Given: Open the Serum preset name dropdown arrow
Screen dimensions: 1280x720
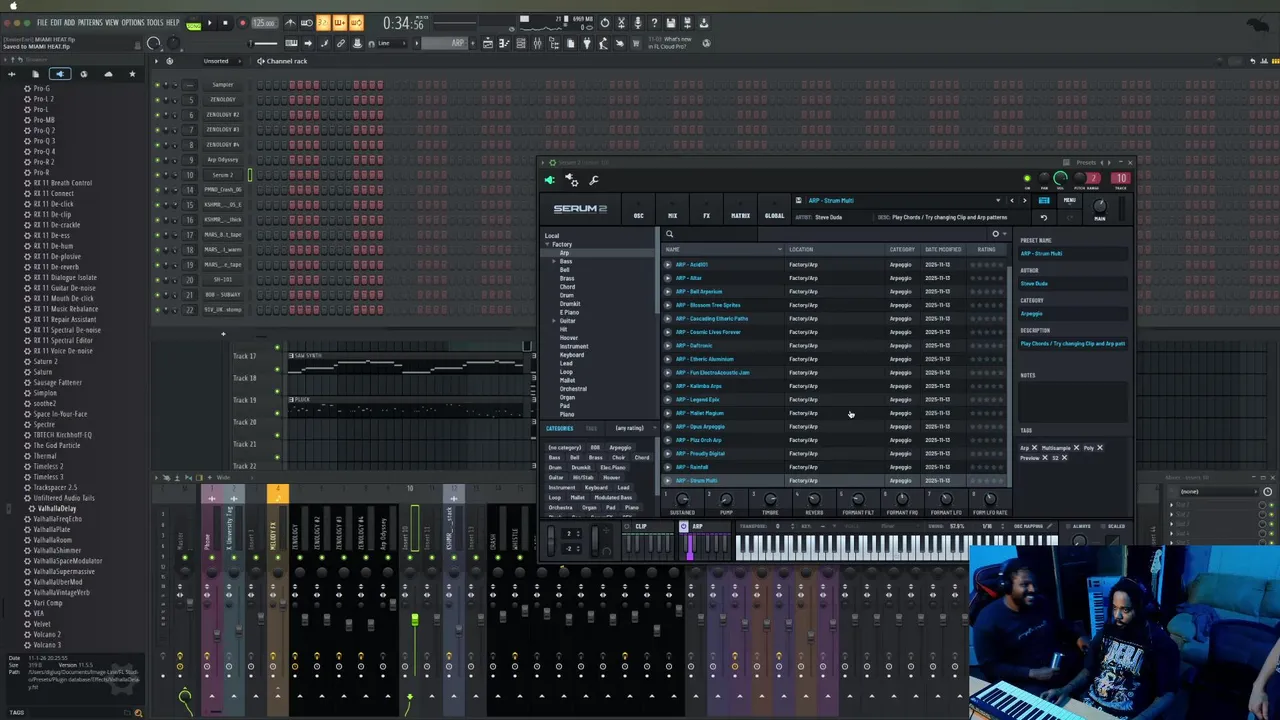Looking at the screenshot, I should coord(997,201).
